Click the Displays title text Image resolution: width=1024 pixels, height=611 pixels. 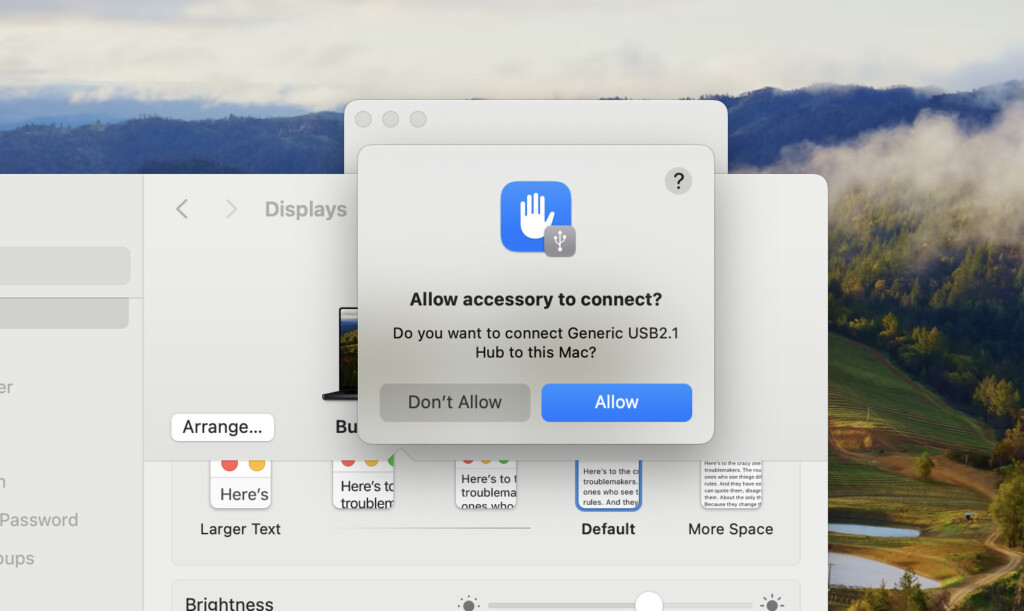[306, 210]
